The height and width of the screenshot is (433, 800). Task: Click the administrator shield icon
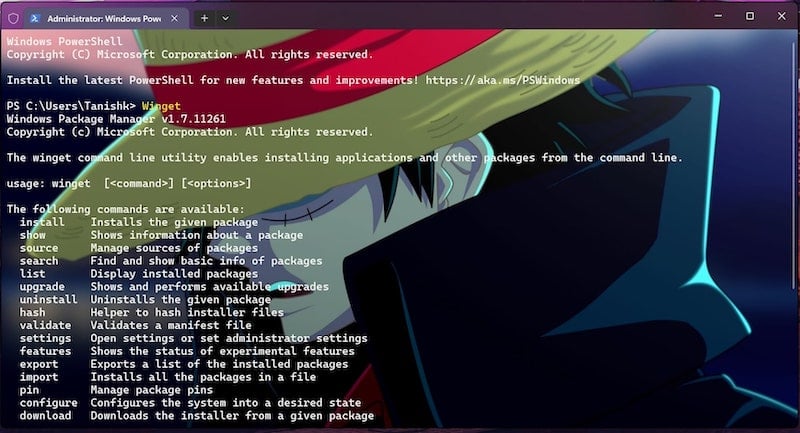(13, 18)
